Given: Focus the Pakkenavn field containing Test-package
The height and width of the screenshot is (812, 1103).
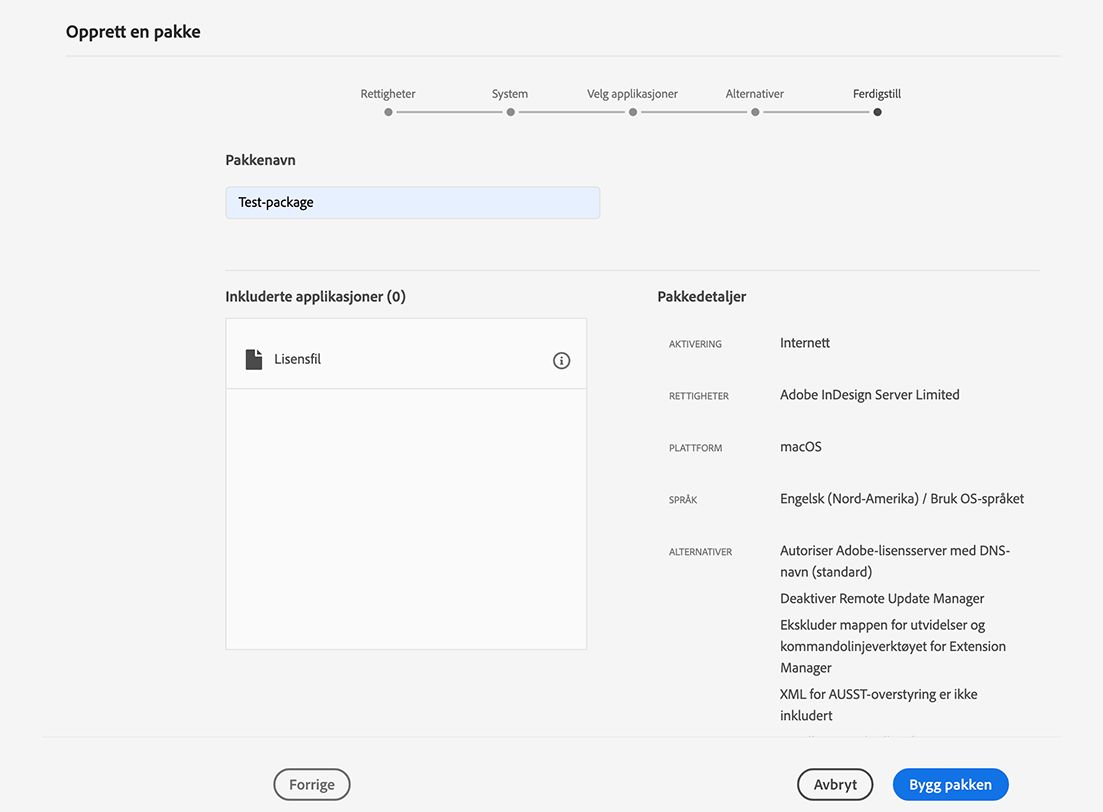Looking at the screenshot, I should coord(412,202).
